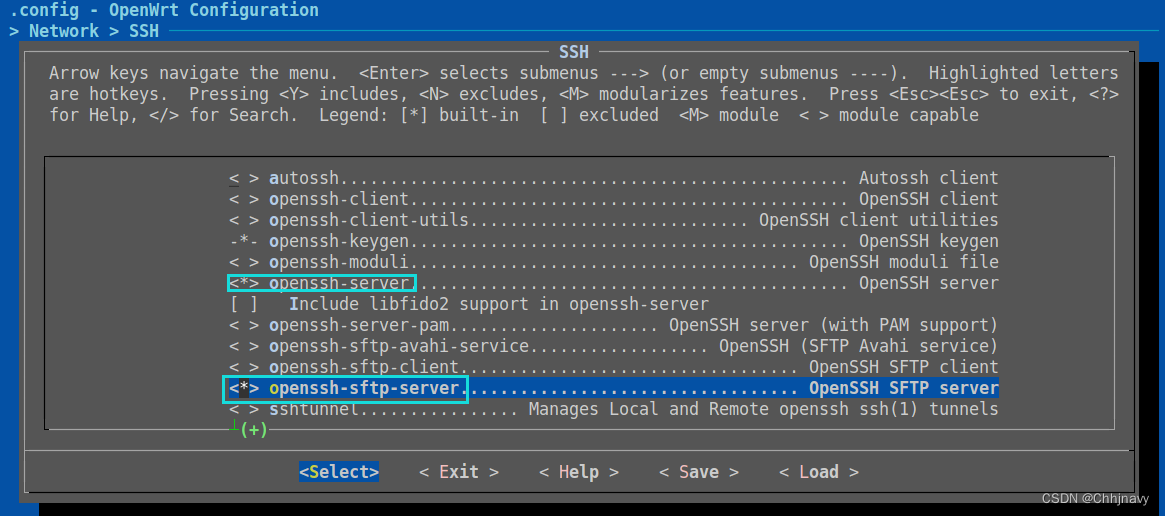Toggle the openssh-client selection box

244,199
